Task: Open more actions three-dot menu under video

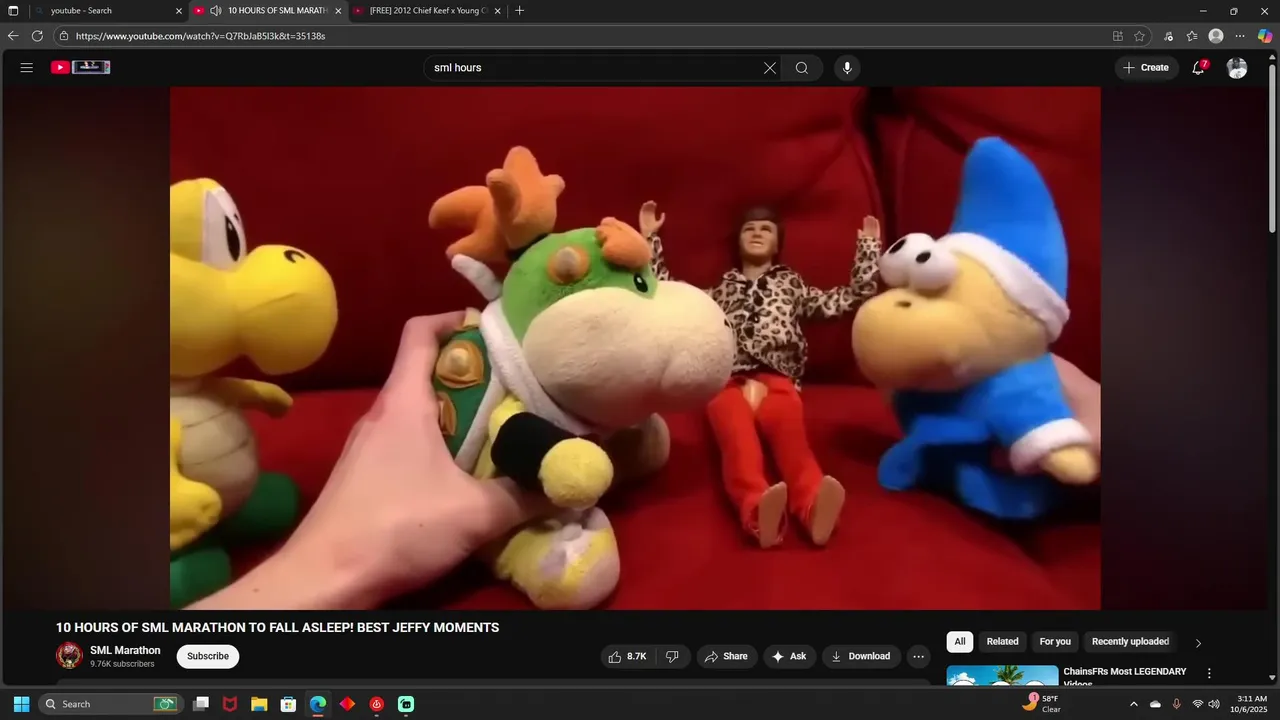Action: (x=918, y=656)
